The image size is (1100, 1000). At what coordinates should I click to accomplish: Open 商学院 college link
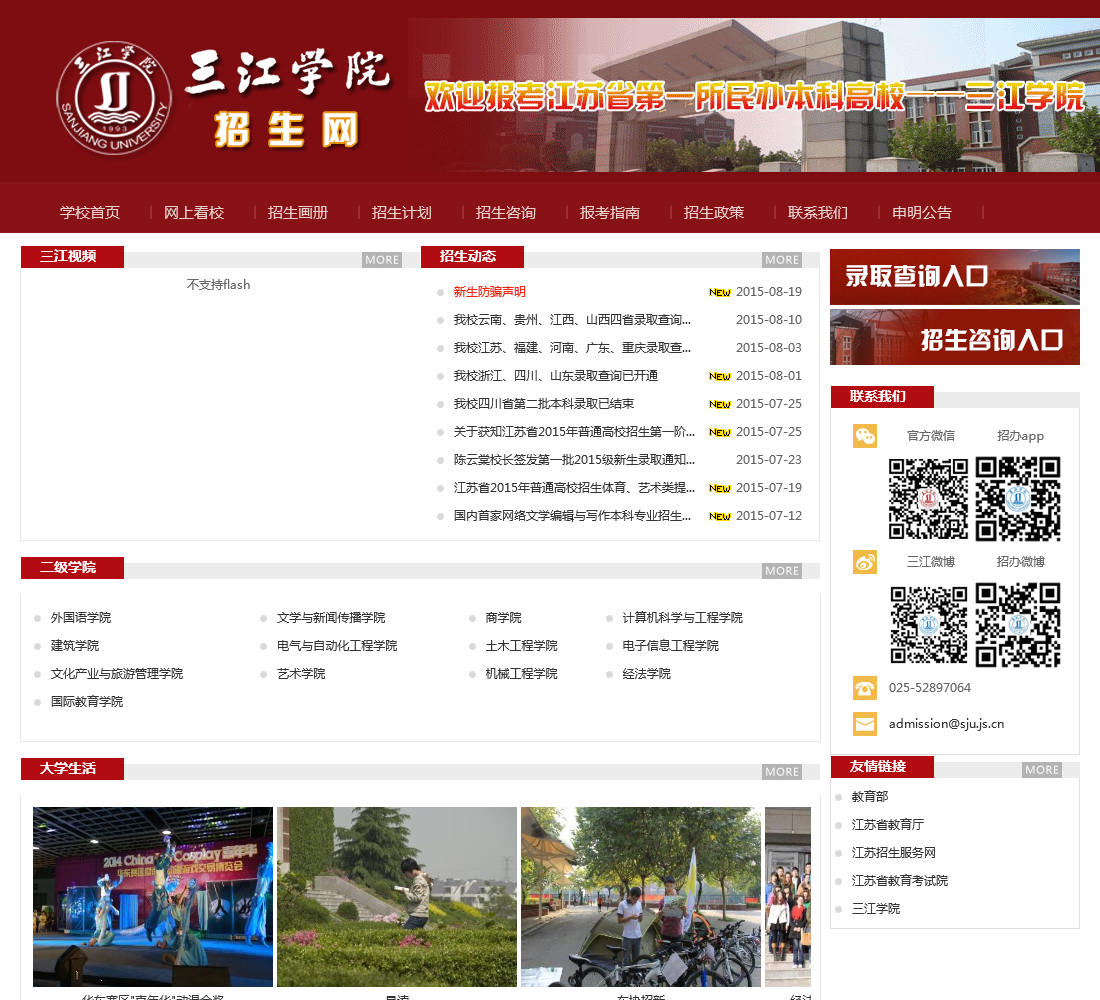504,618
